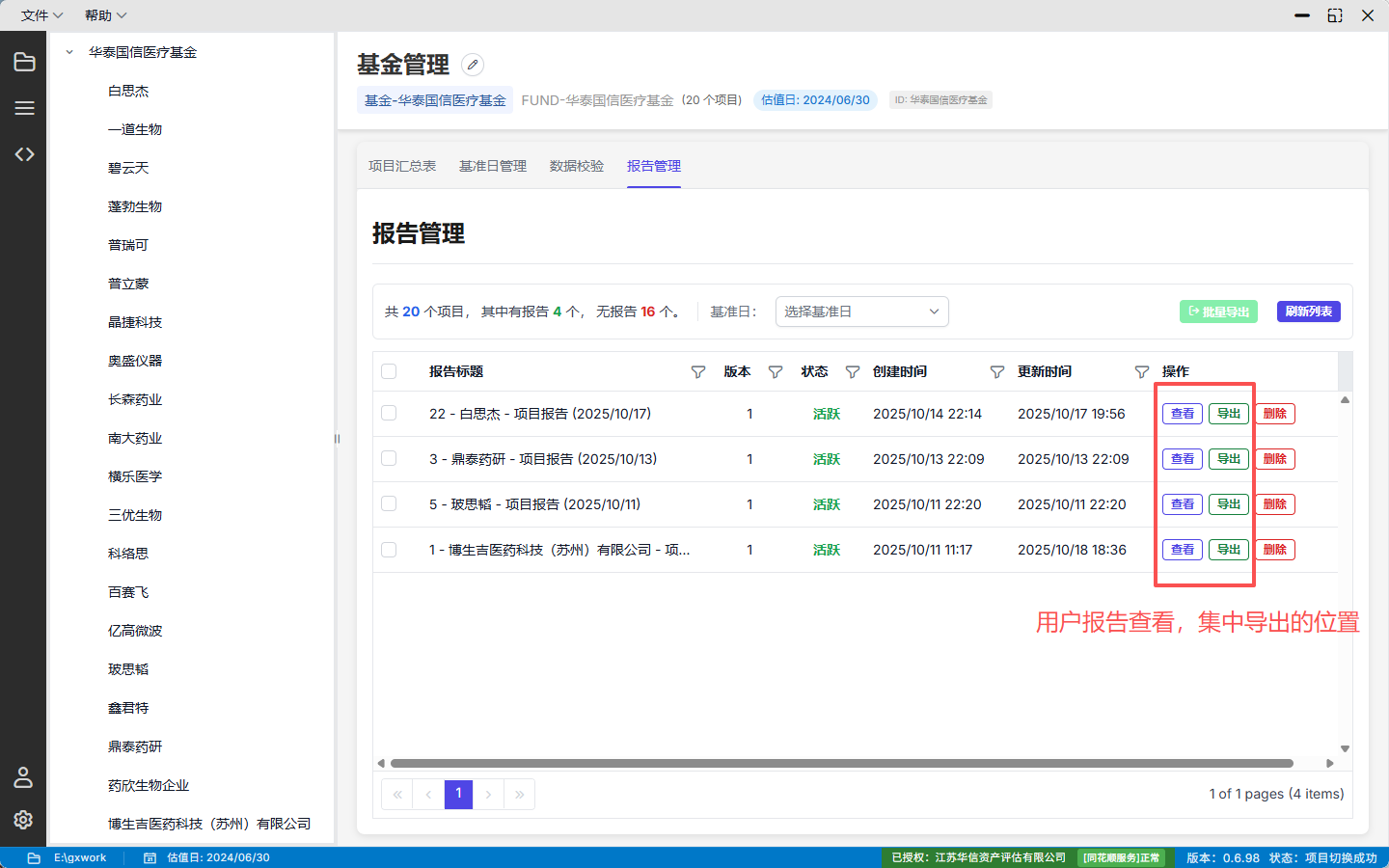Check the box for 白思杰 项目报告 row

pyautogui.click(x=389, y=413)
